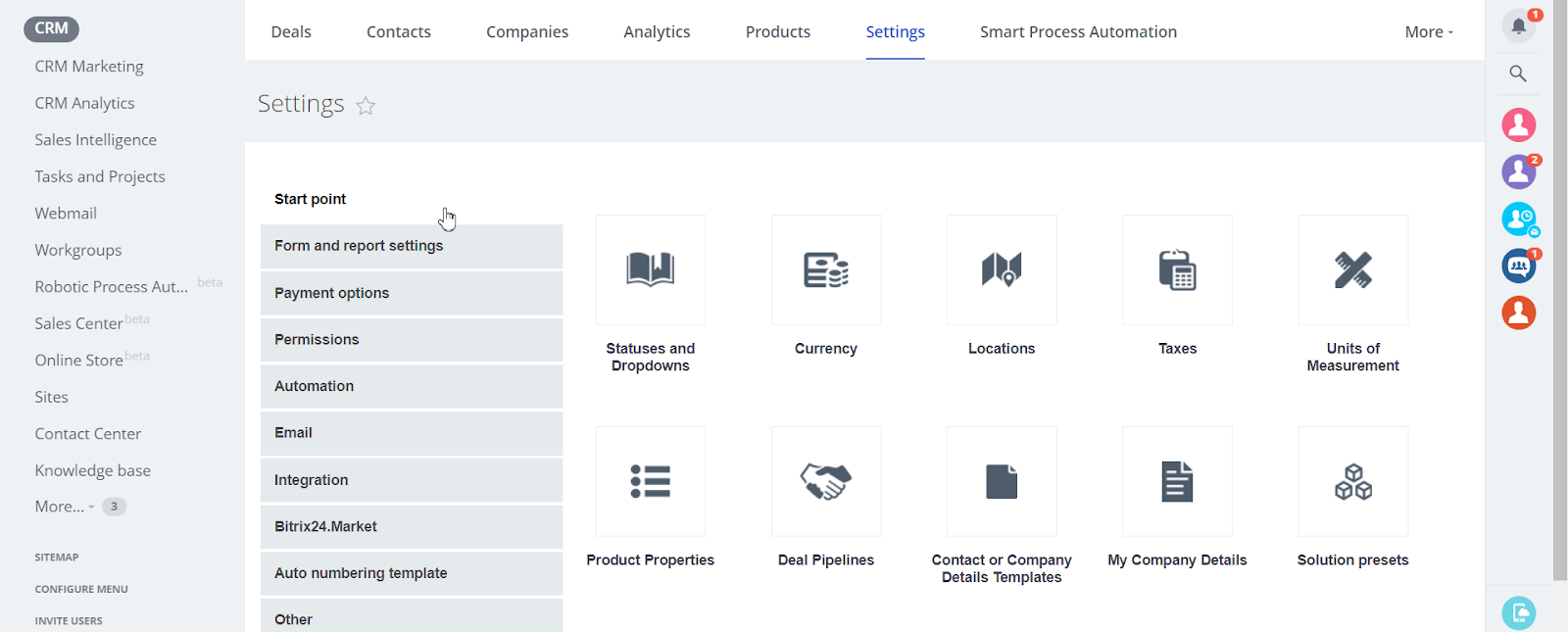Click the SITEMAP link

point(57,558)
